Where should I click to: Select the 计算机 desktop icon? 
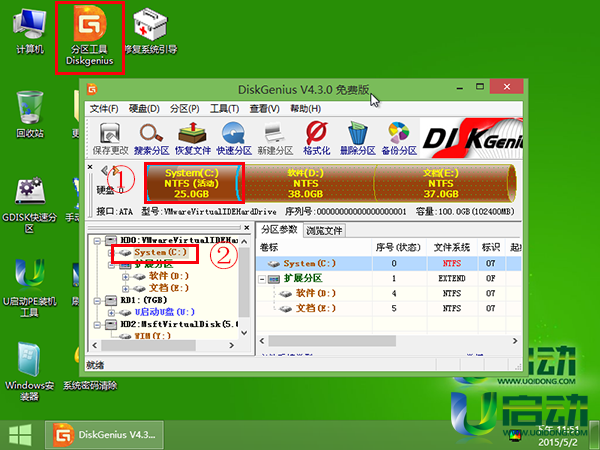coord(29,31)
